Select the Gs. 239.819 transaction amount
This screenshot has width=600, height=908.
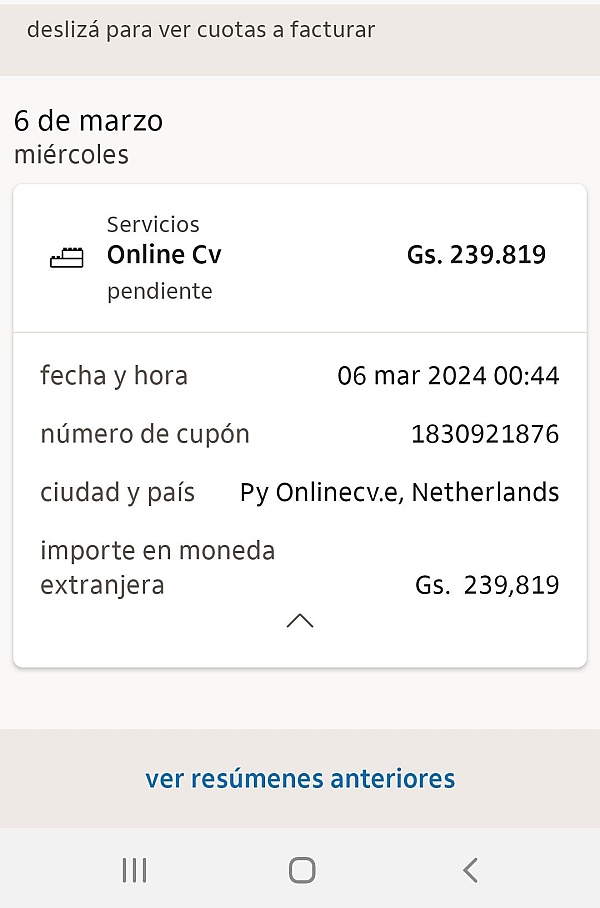point(476,255)
